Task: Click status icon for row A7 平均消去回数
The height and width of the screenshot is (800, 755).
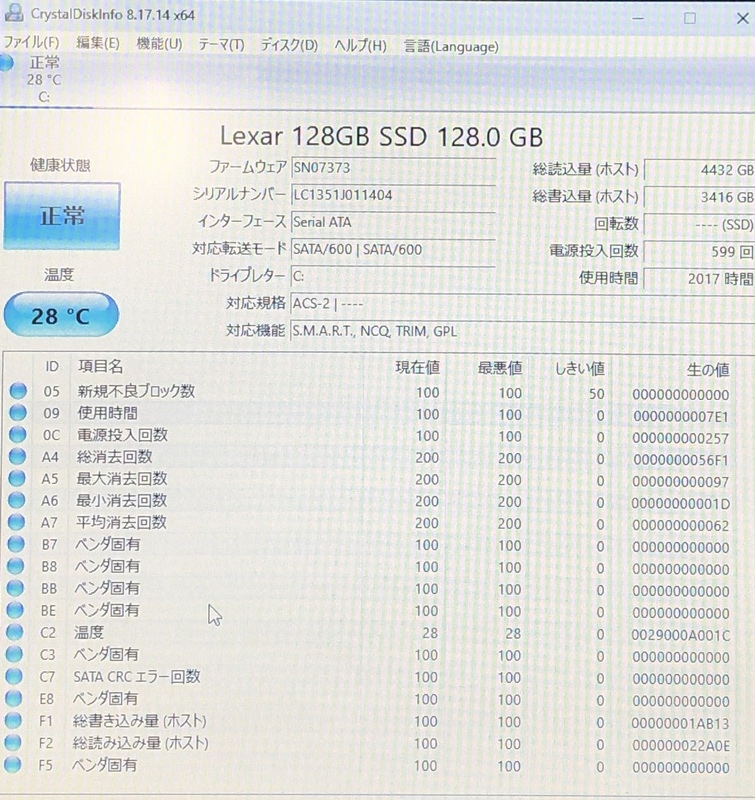Action: pos(16,522)
